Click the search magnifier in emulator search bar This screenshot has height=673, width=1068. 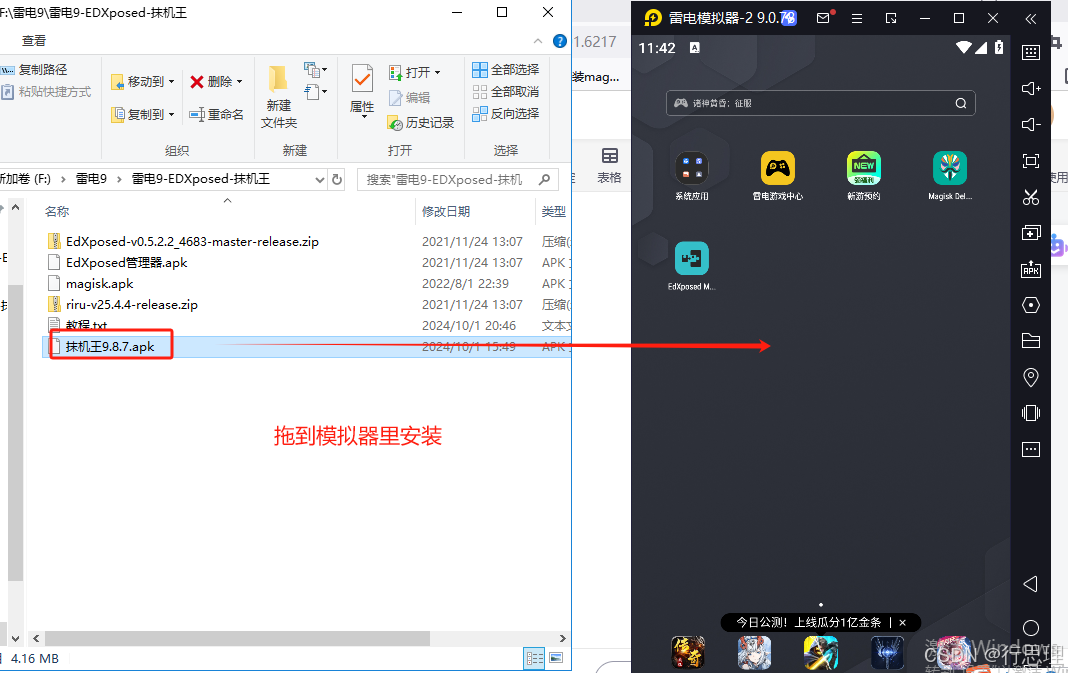tap(960, 104)
